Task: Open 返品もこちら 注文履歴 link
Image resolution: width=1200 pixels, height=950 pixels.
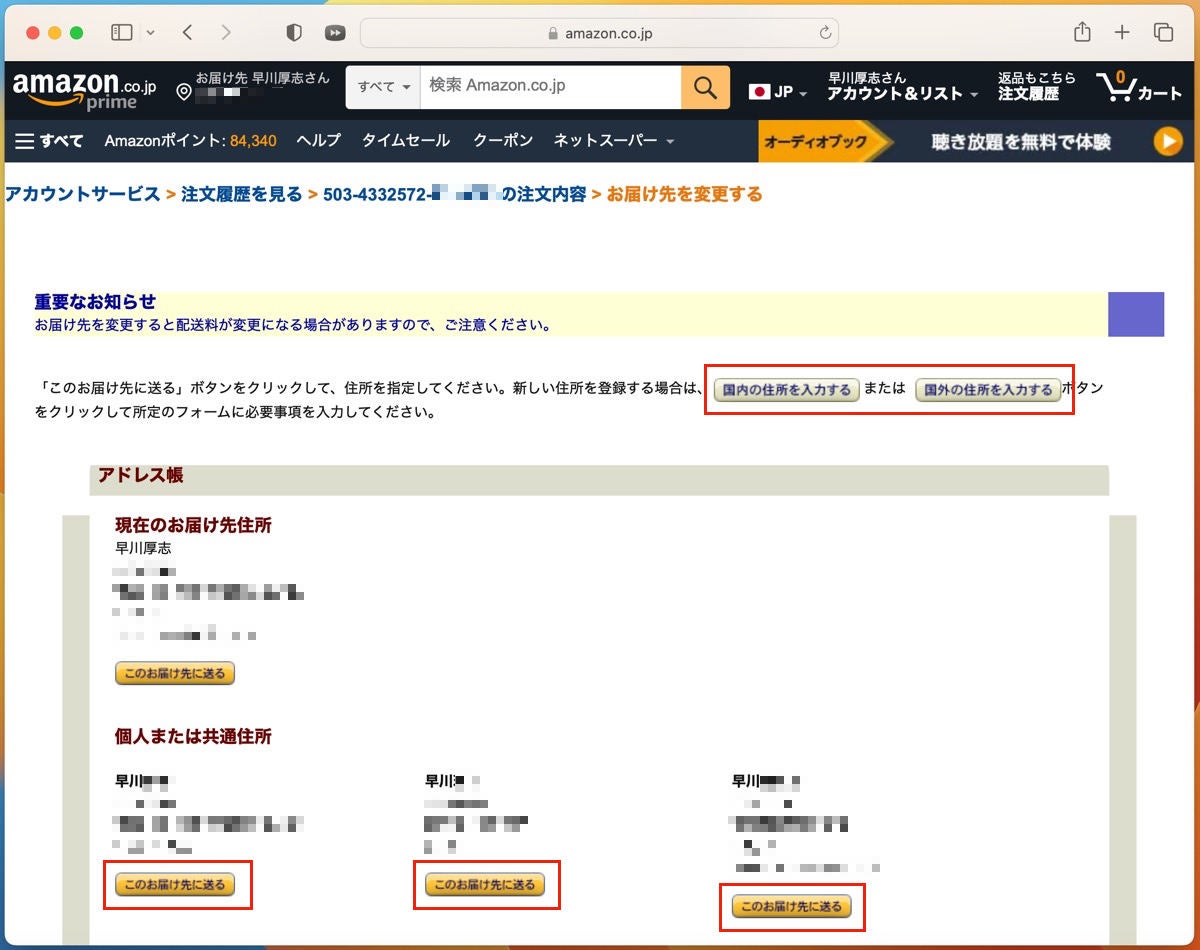Action: [x=1037, y=86]
